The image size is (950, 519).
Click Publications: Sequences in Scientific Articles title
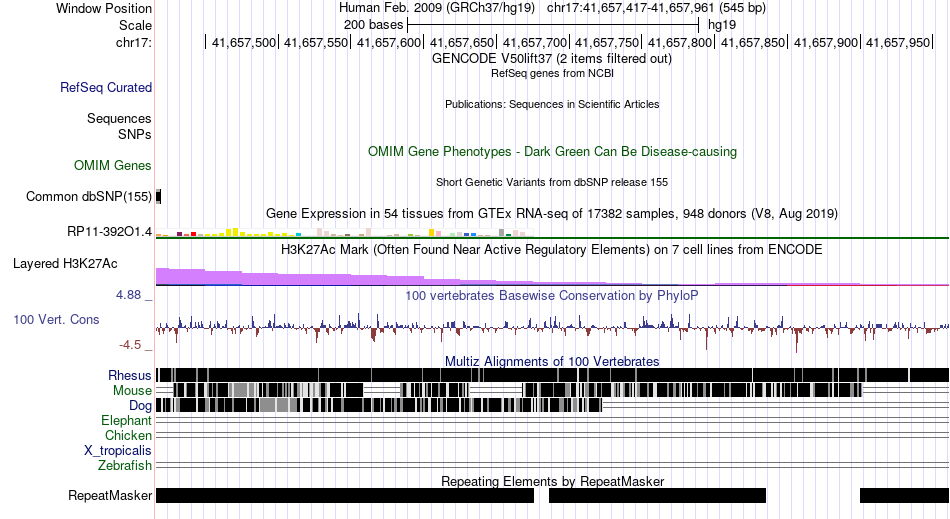[x=552, y=104]
